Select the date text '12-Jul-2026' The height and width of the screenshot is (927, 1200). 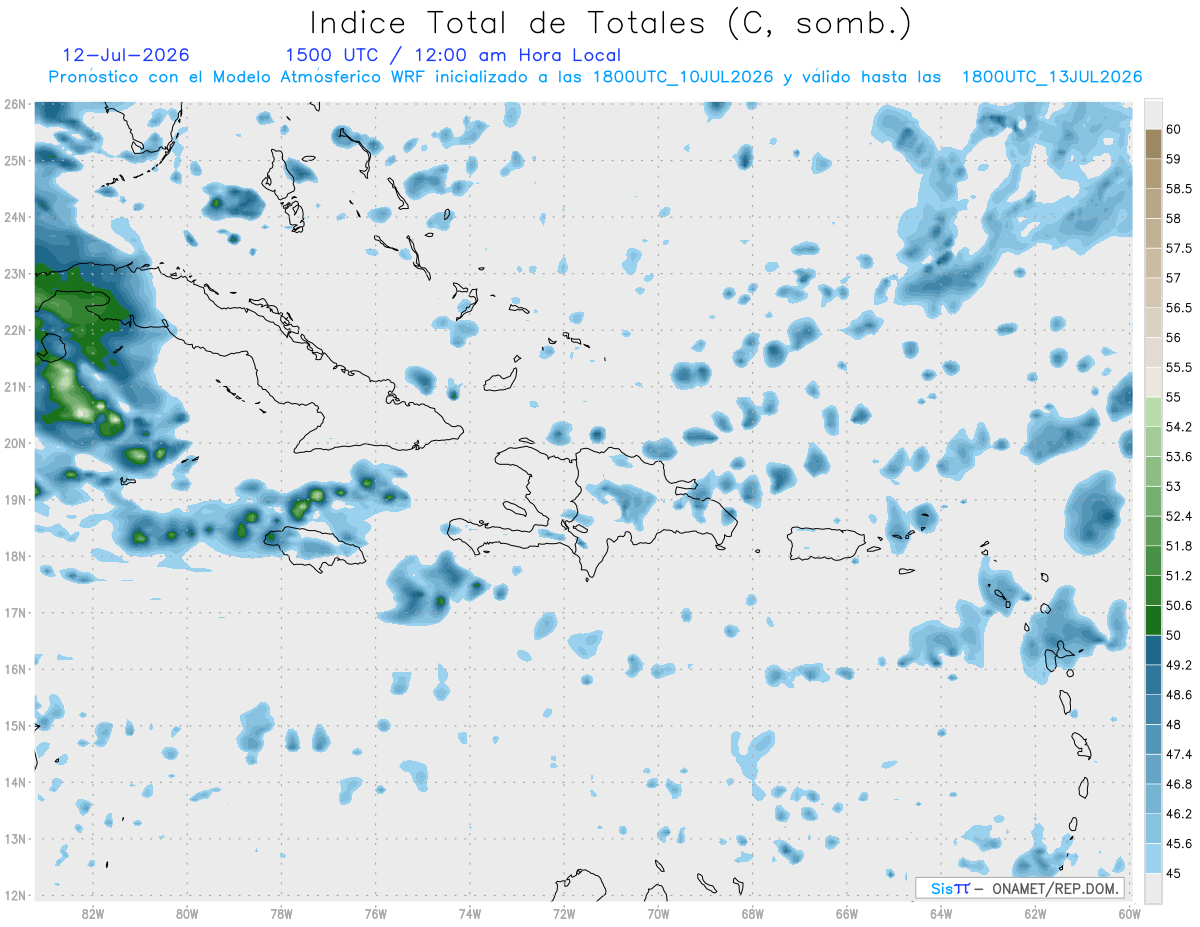[125, 55]
